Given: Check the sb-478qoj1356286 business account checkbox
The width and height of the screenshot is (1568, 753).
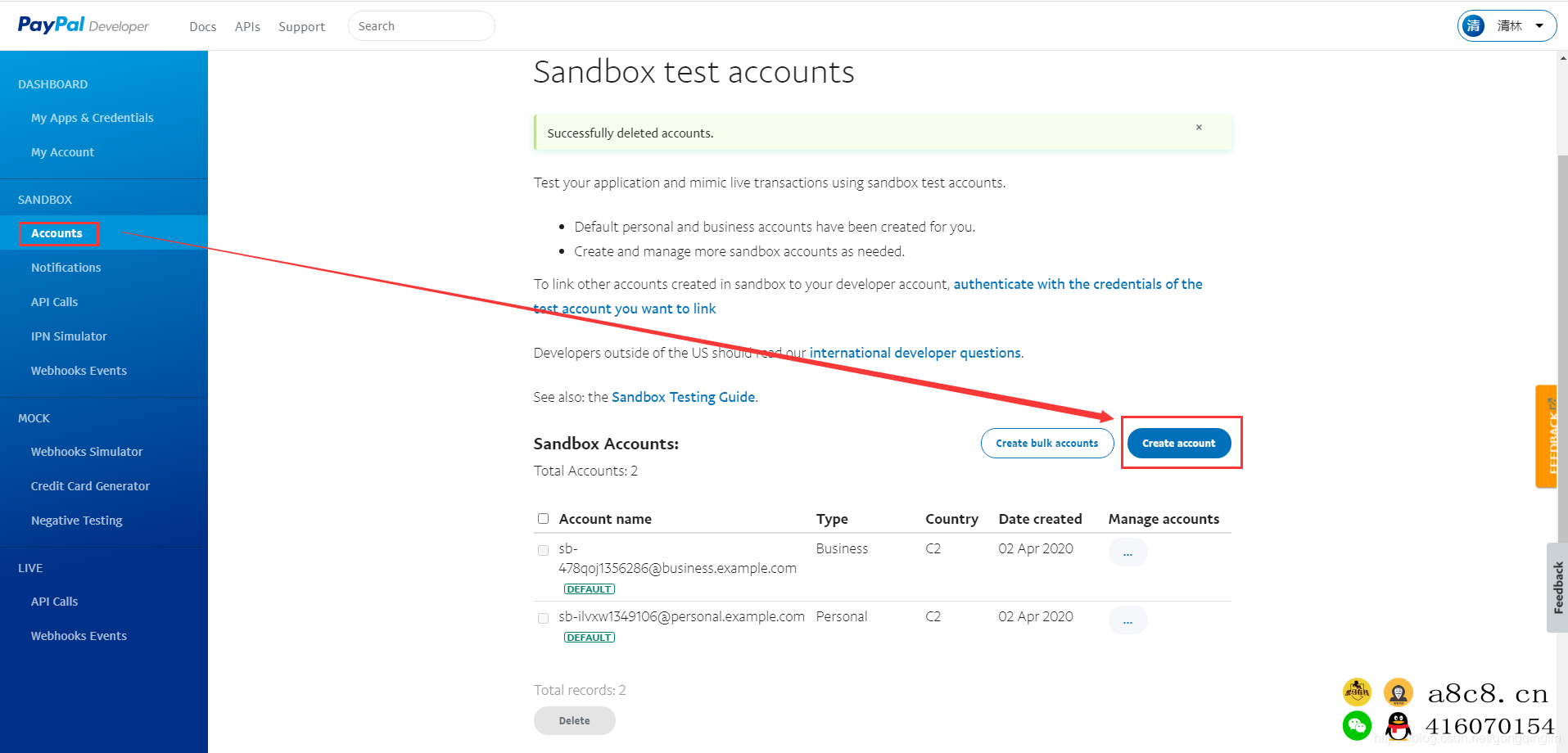Looking at the screenshot, I should [543, 550].
